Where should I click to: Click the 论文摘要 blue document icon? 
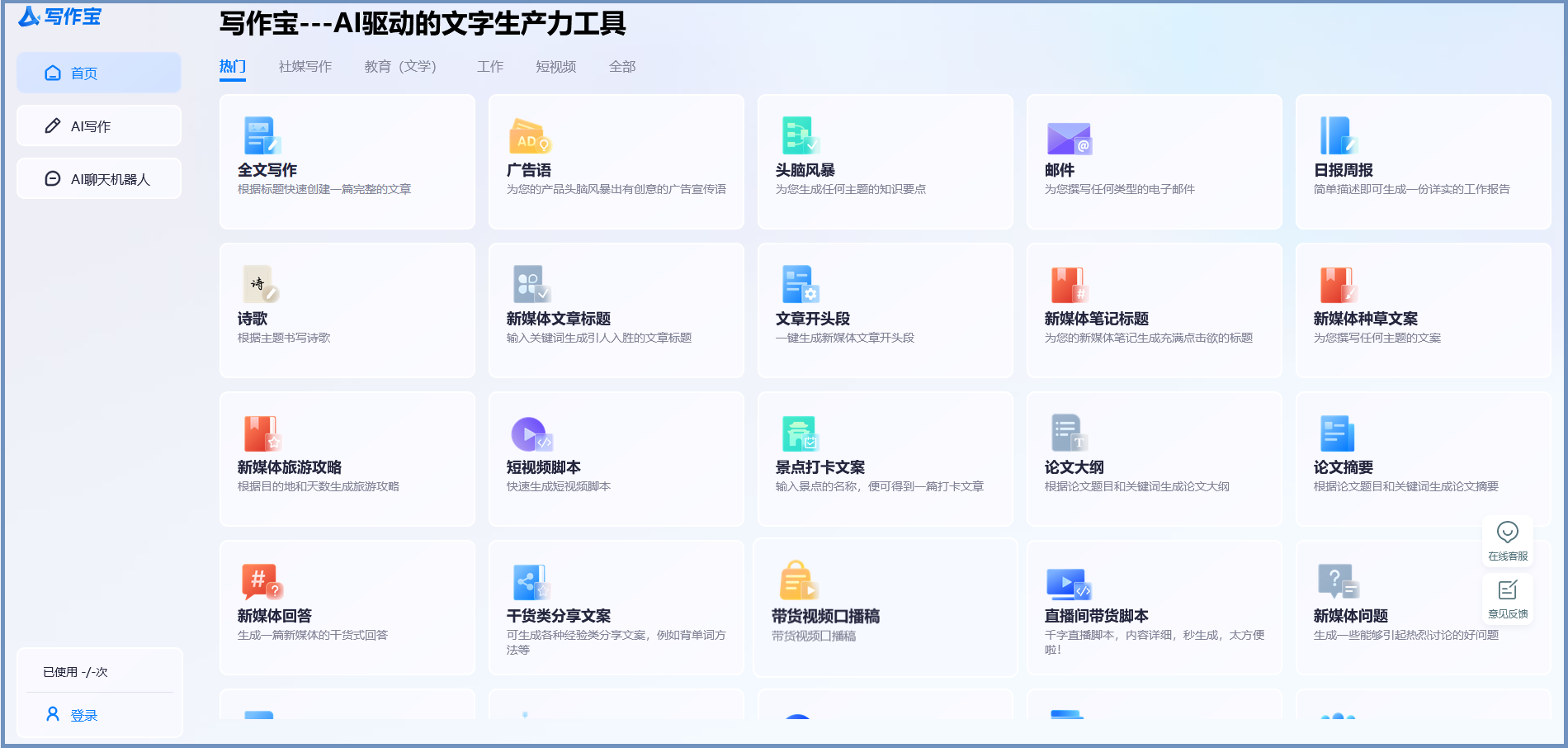pos(1338,433)
